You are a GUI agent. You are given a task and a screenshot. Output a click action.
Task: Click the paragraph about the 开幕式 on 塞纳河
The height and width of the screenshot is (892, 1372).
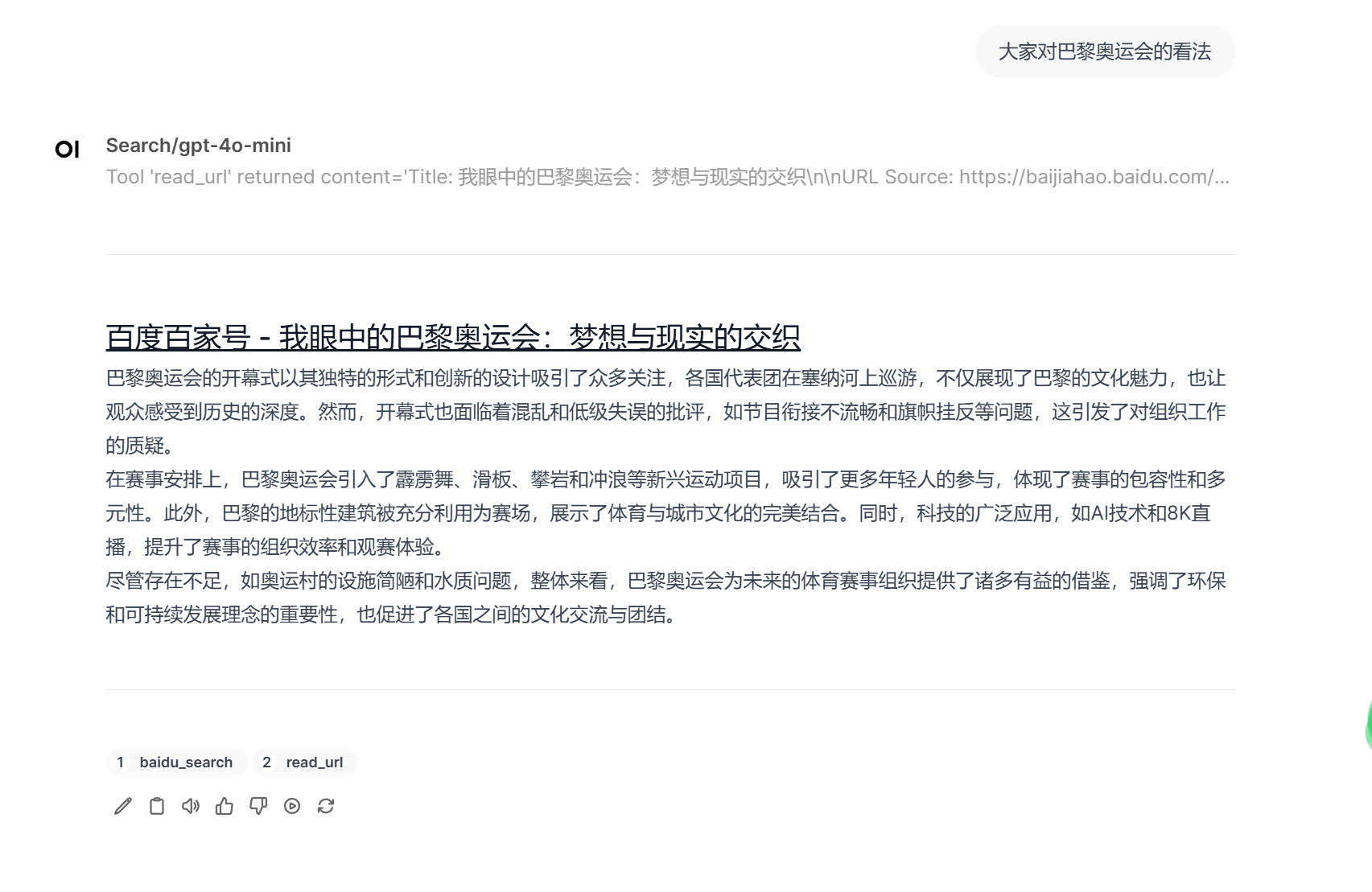click(666, 412)
